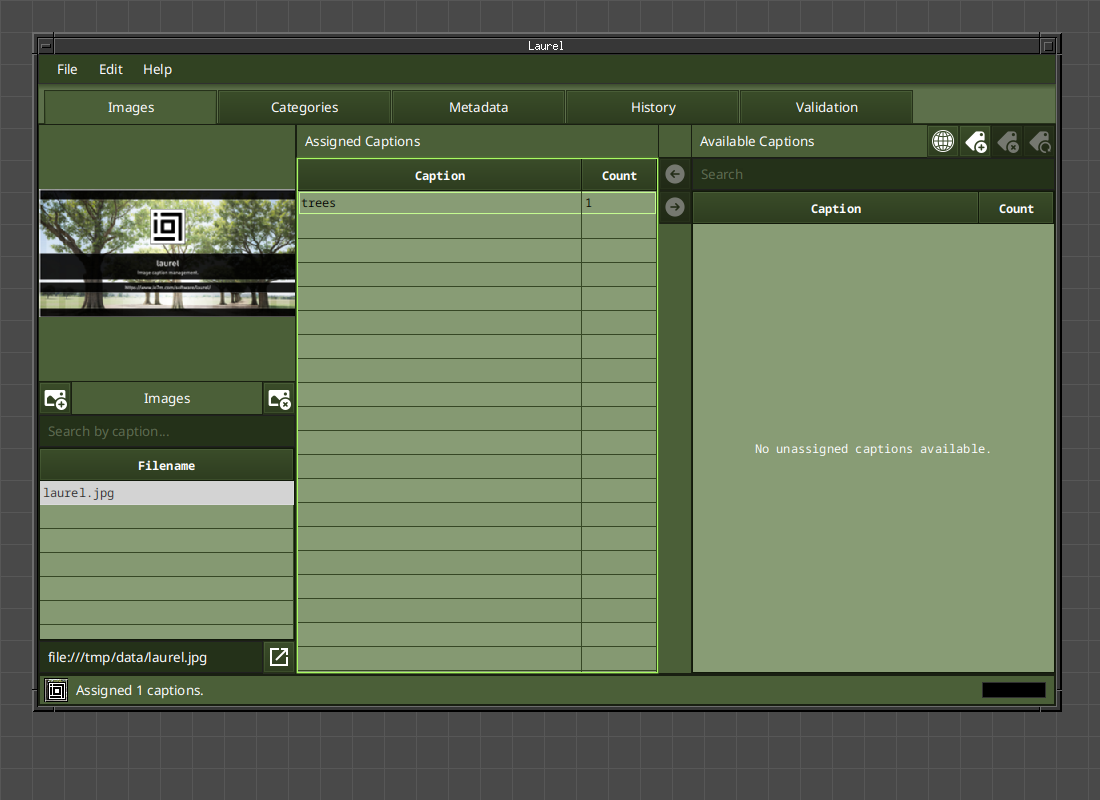This screenshot has width=1100, height=800.
Task: Click the remove image icon
Action: coord(279,399)
